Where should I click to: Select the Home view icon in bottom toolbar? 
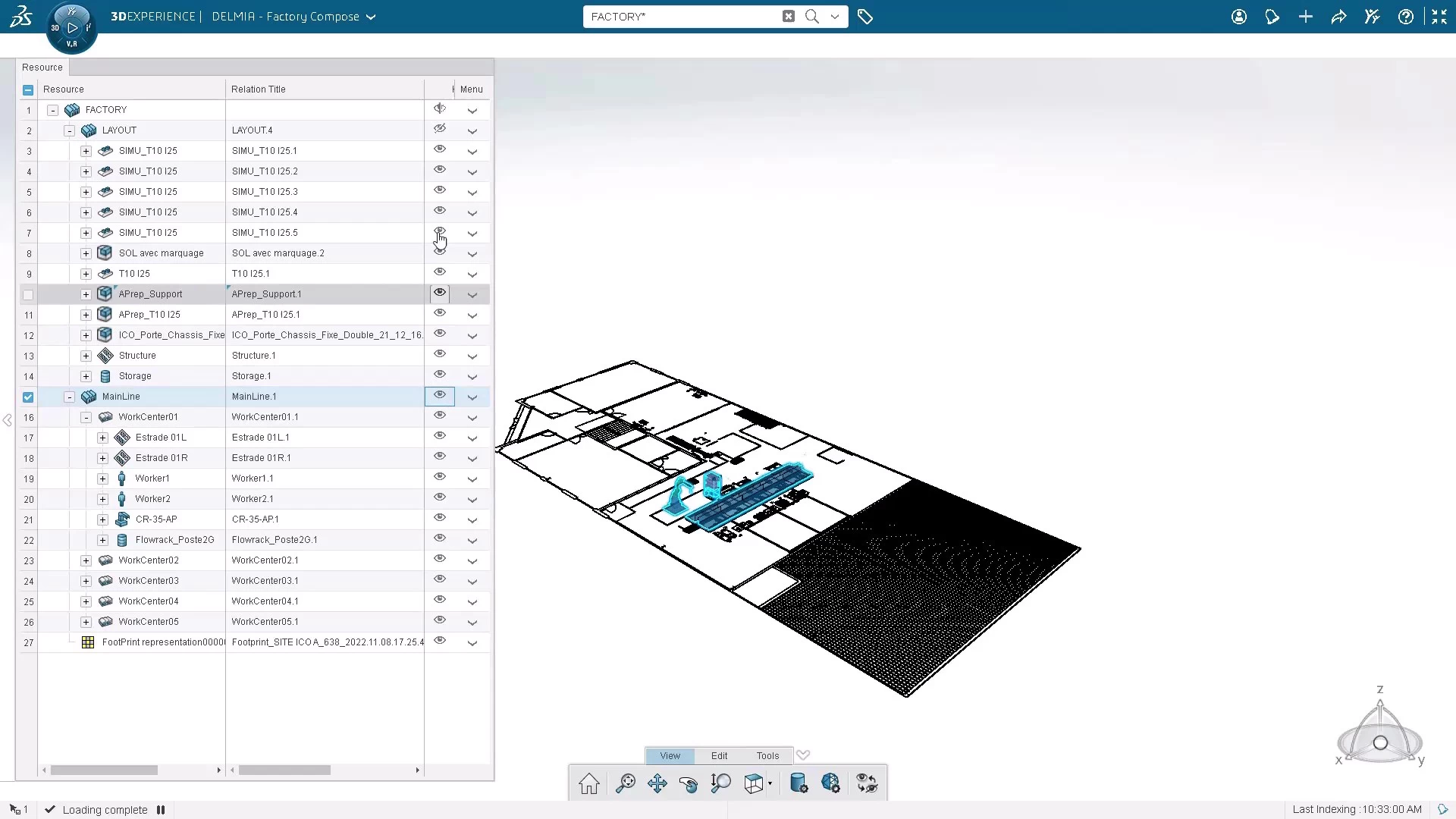(x=589, y=783)
